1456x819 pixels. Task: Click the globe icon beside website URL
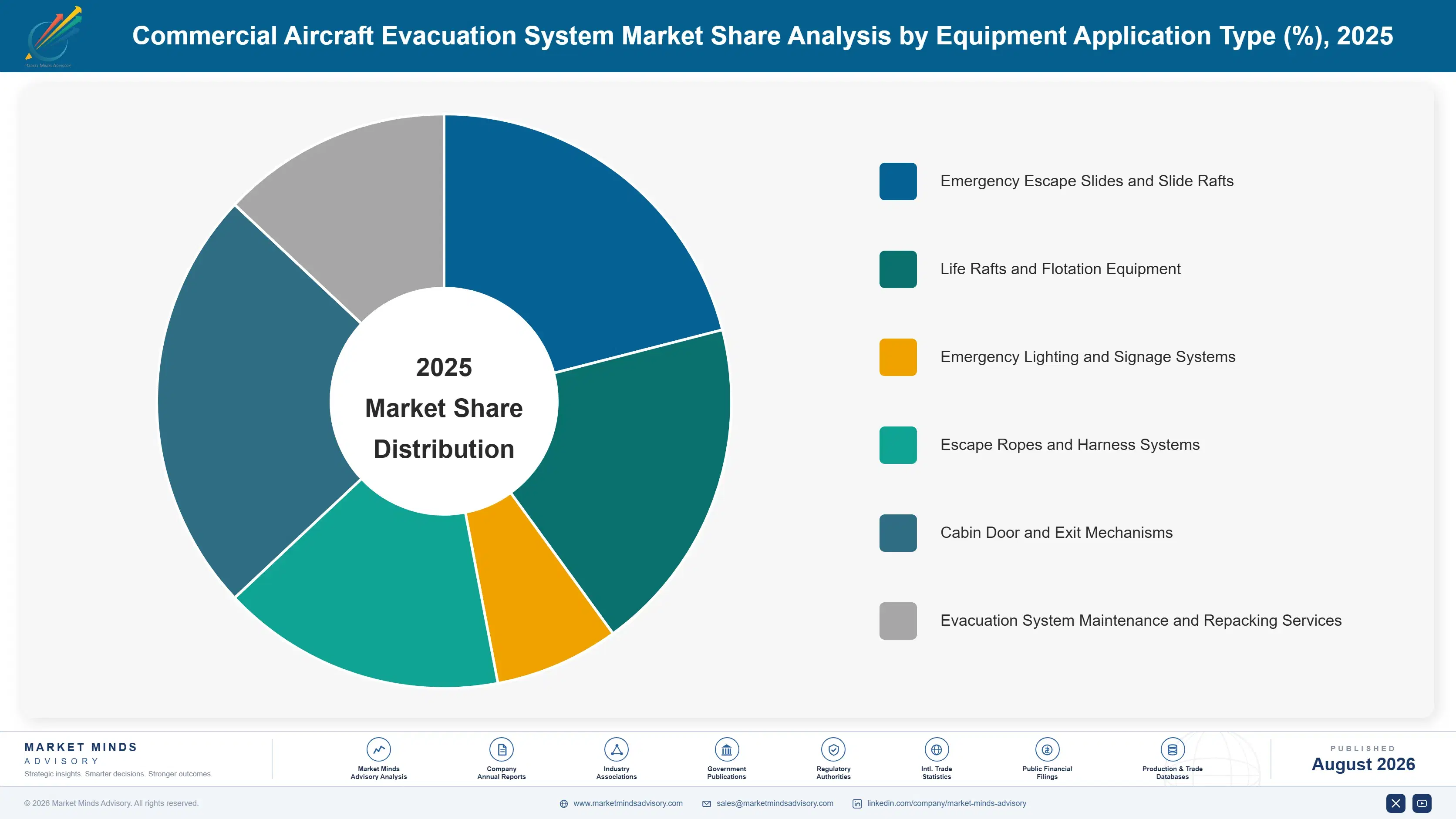[x=563, y=804]
